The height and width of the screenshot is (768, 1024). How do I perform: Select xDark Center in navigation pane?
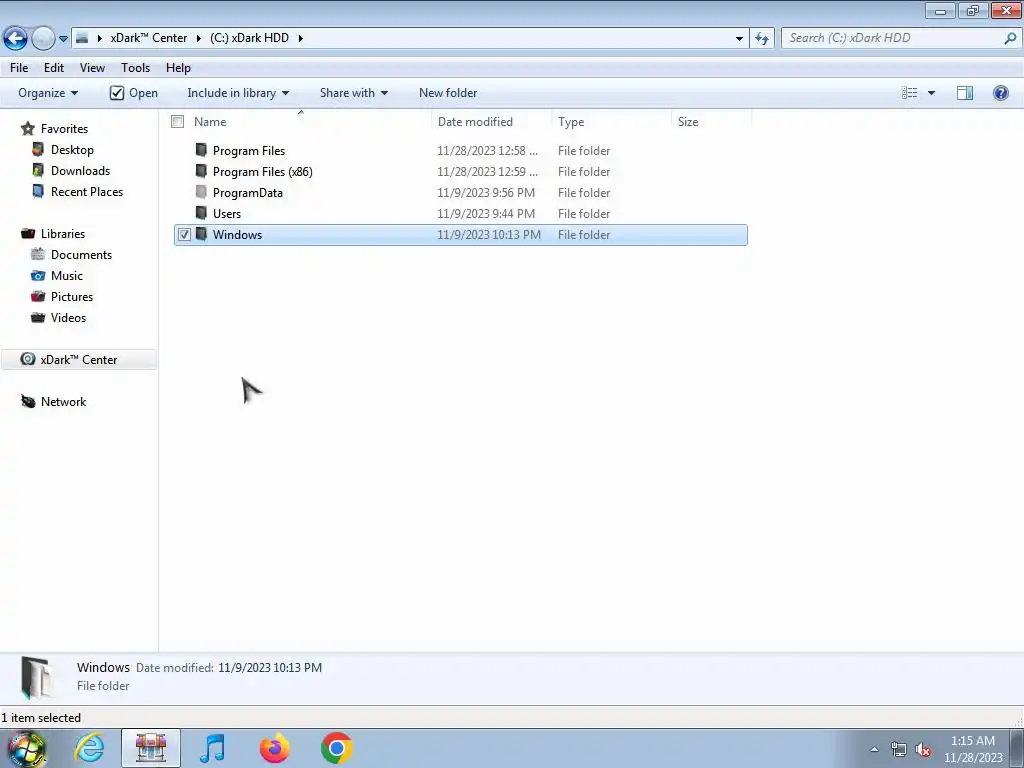[78, 360]
